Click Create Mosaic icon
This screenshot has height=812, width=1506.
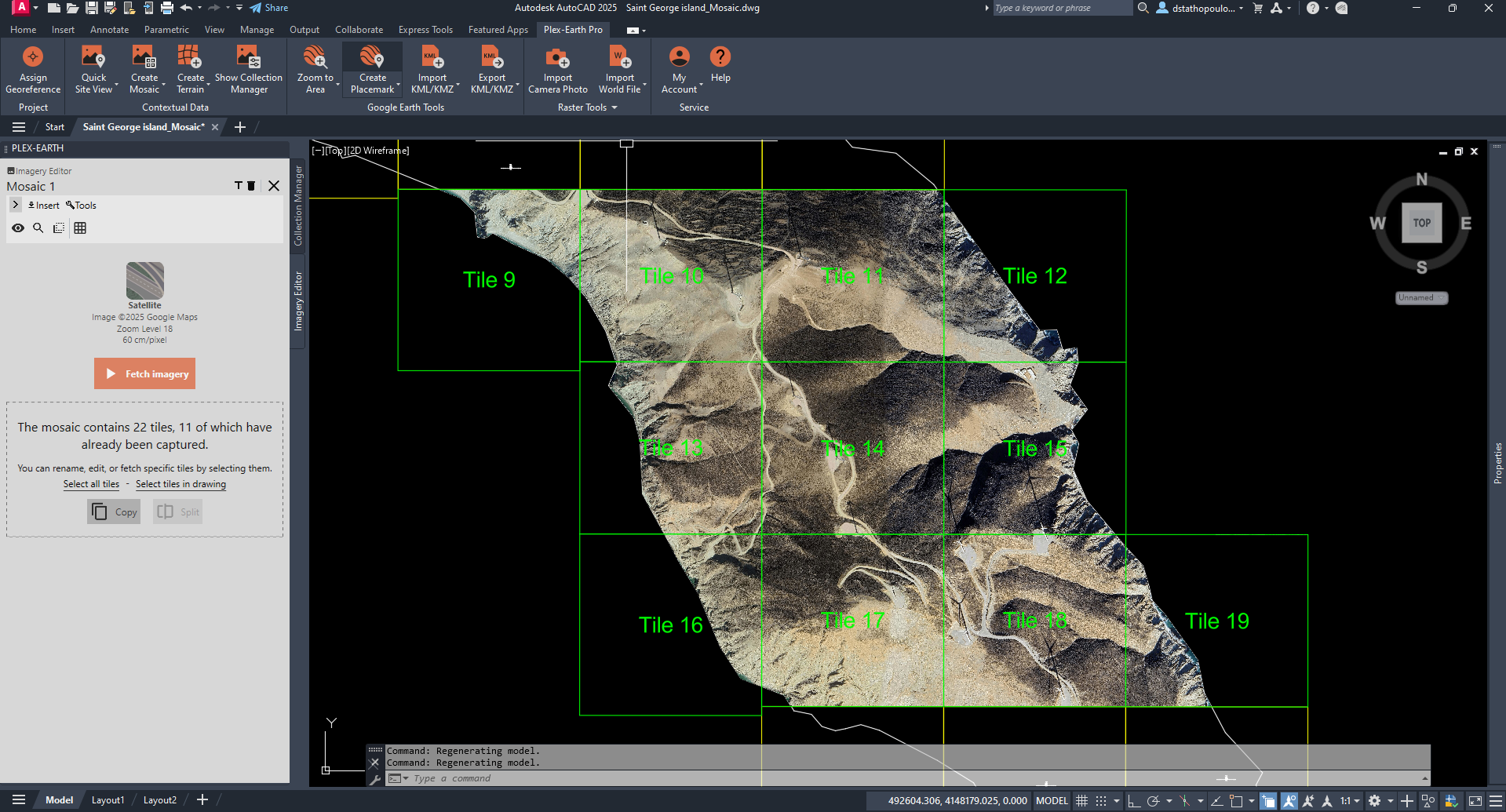144,57
